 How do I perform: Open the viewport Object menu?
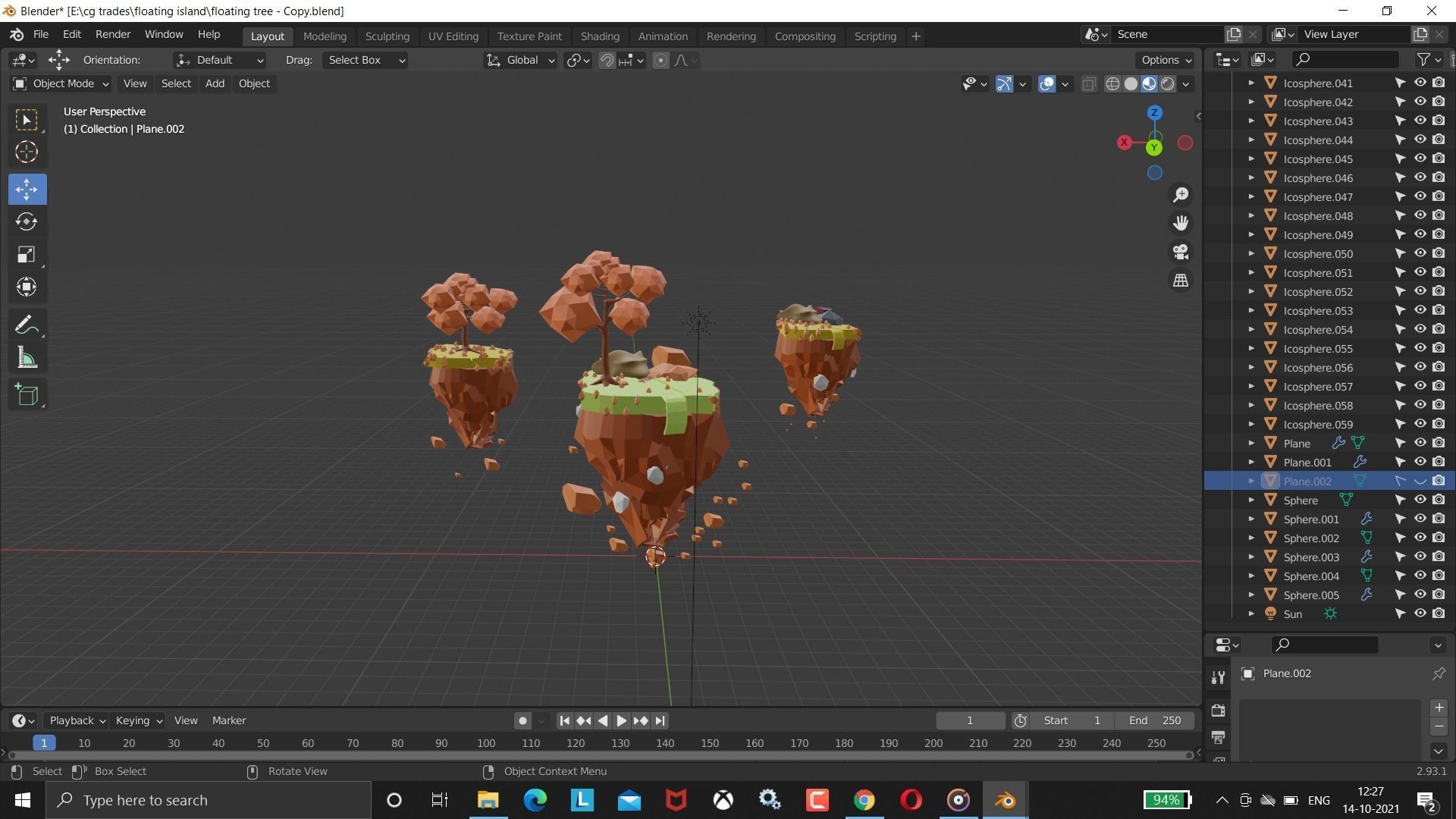point(254,83)
